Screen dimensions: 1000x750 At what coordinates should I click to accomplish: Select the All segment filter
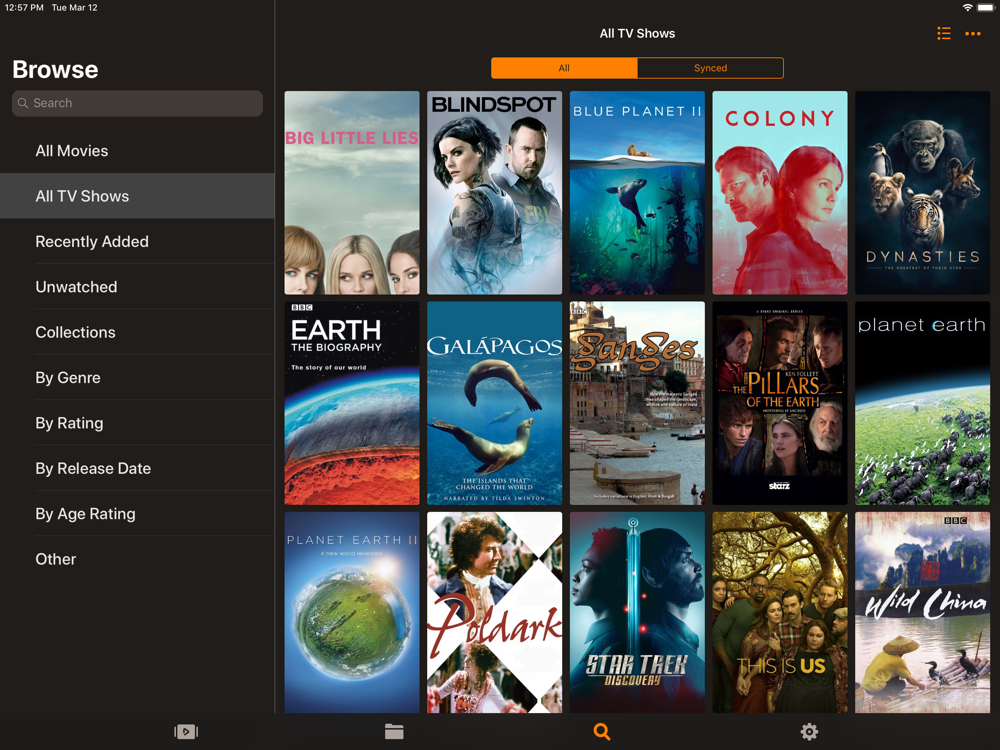pos(564,68)
